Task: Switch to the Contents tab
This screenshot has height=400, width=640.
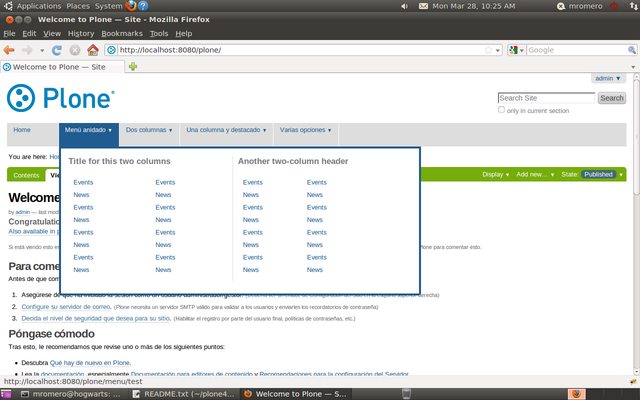Action: click(x=26, y=175)
